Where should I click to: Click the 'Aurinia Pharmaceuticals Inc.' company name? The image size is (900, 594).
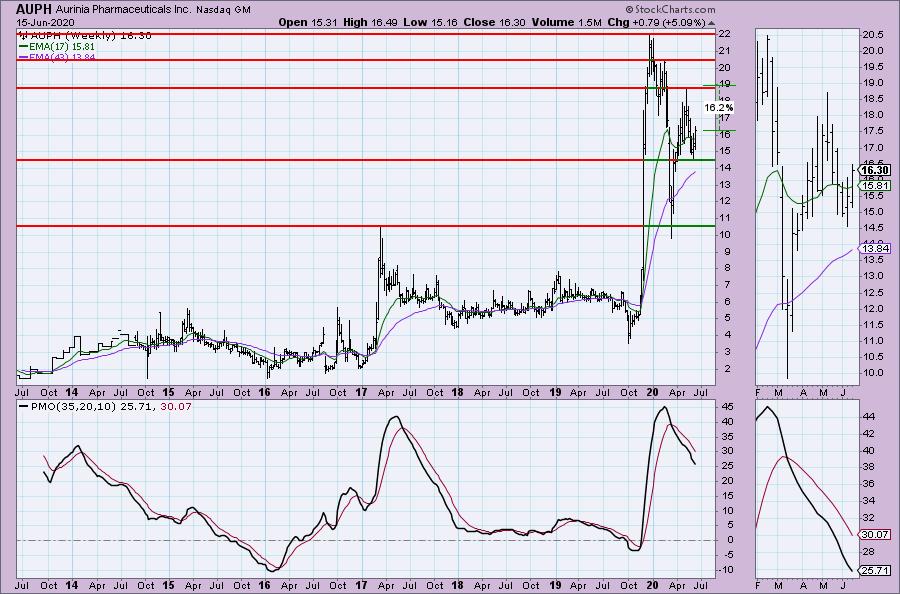[x=123, y=10]
